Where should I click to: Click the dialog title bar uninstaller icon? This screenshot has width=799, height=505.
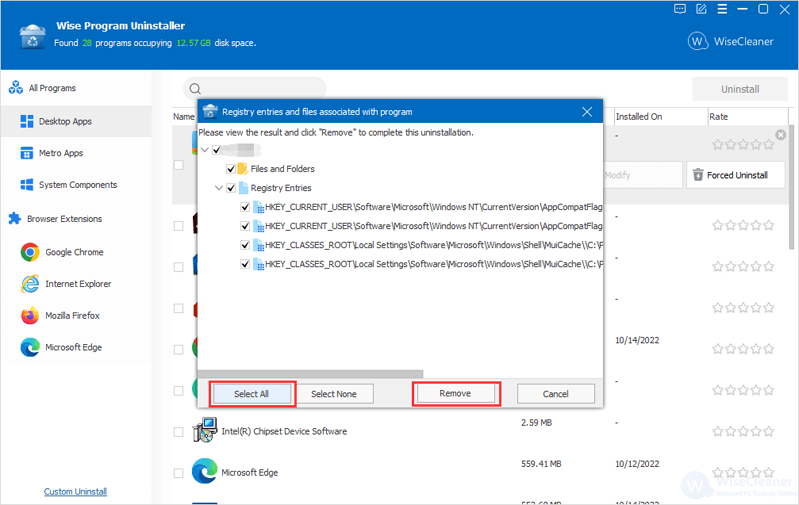tap(210, 112)
